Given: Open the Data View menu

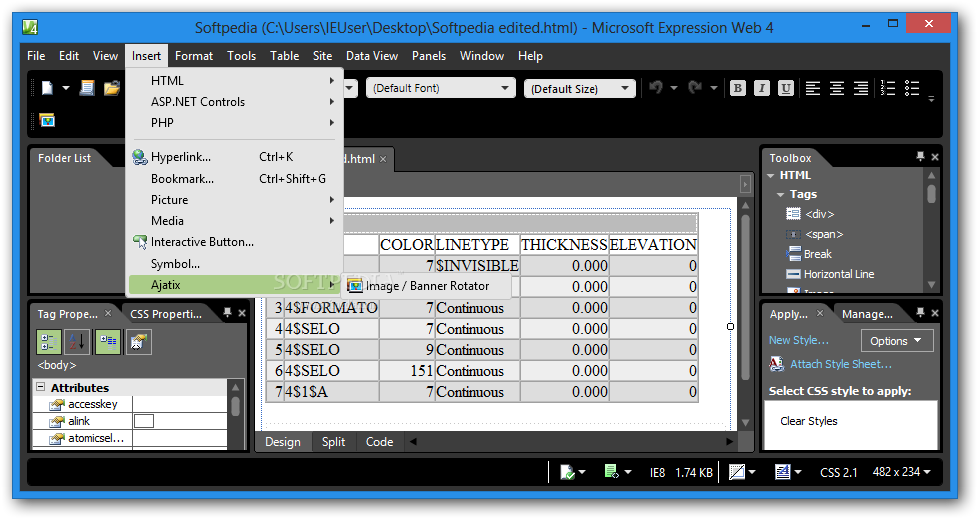Looking at the screenshot, I should (x=372, y=56).
